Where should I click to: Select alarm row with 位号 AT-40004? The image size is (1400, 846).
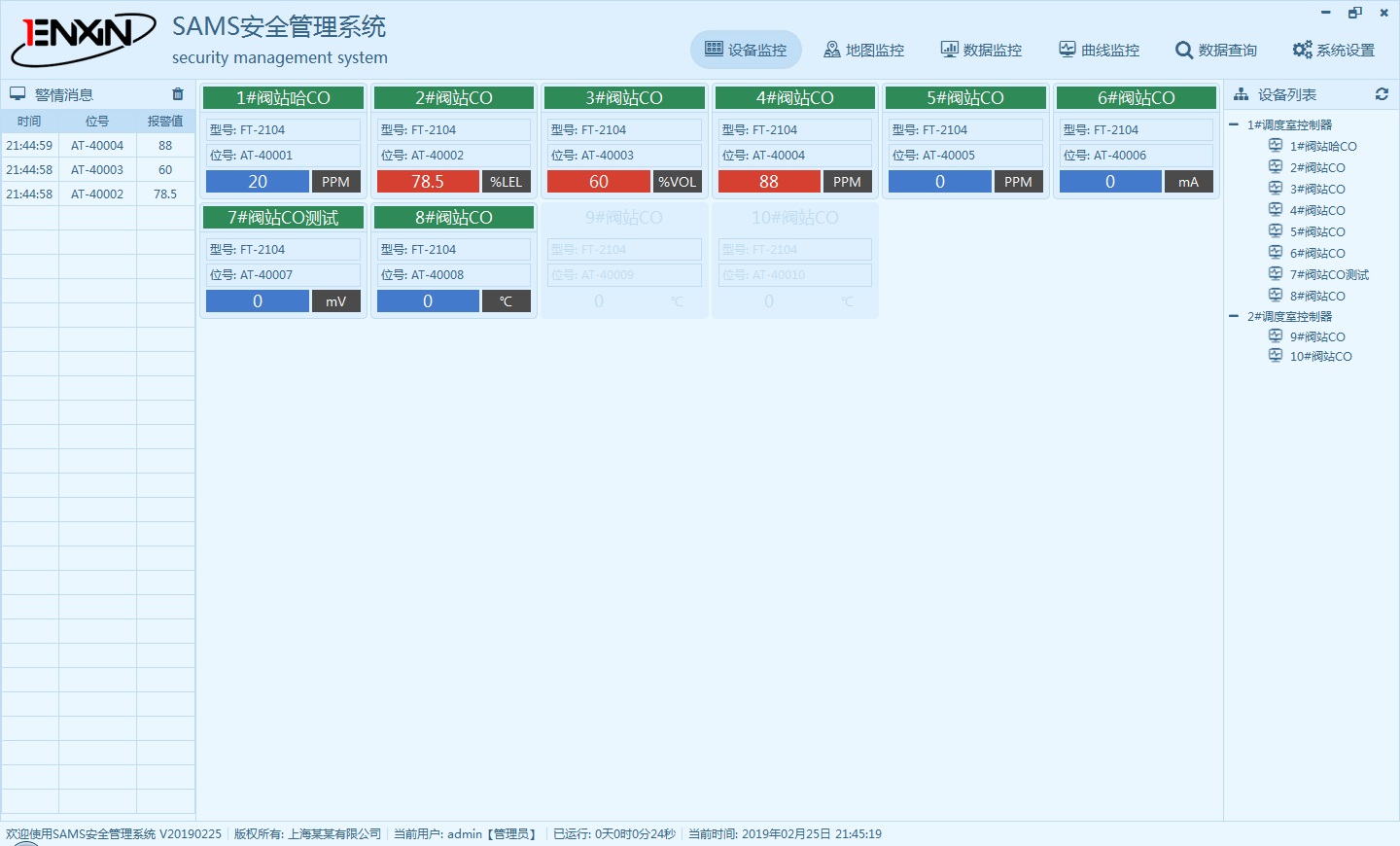coord(98,145)
